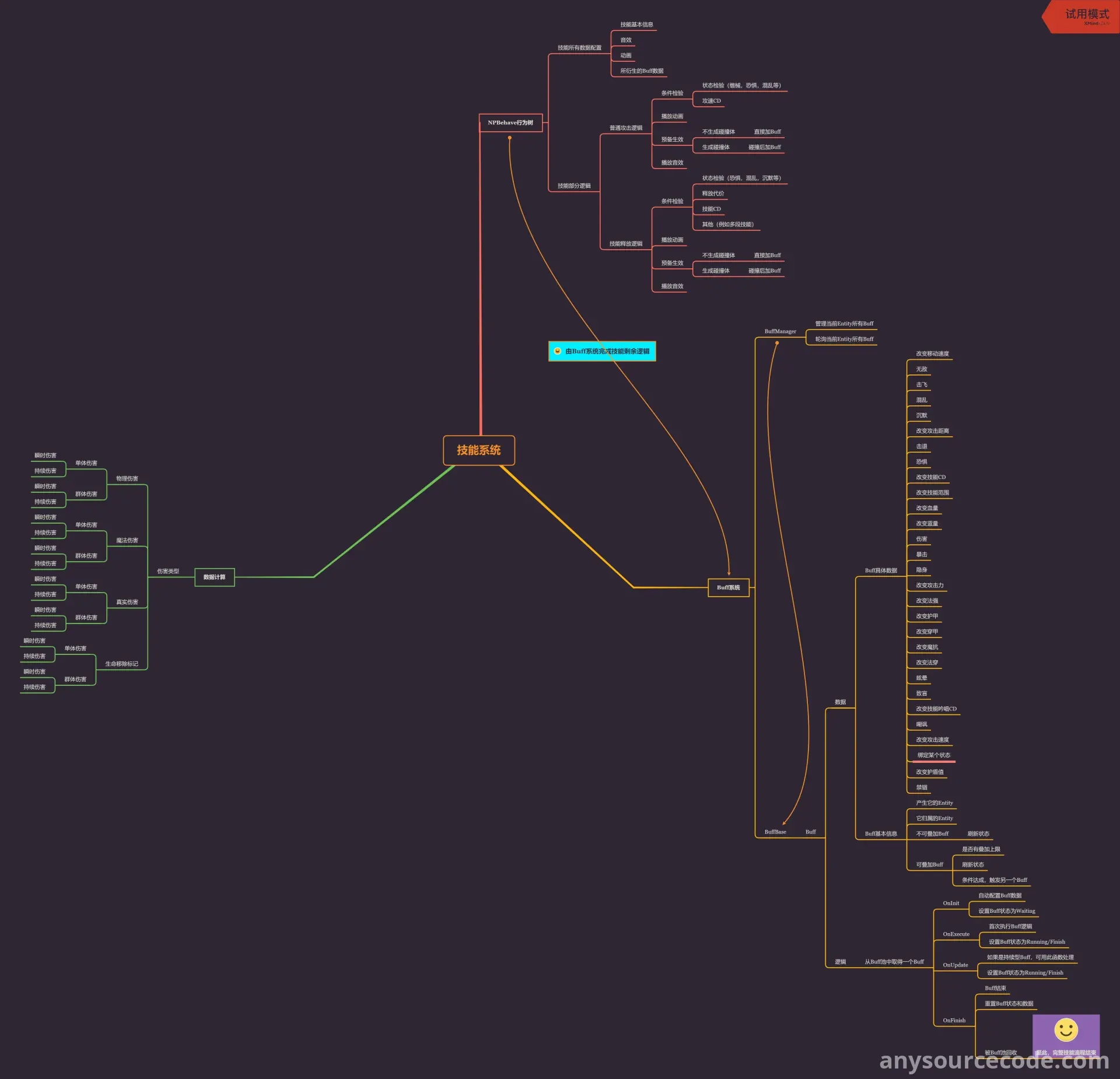Click the 攻速CD leaf node
The height and width of the screenshot is (1079, 1120).
(x=711, y=101)
